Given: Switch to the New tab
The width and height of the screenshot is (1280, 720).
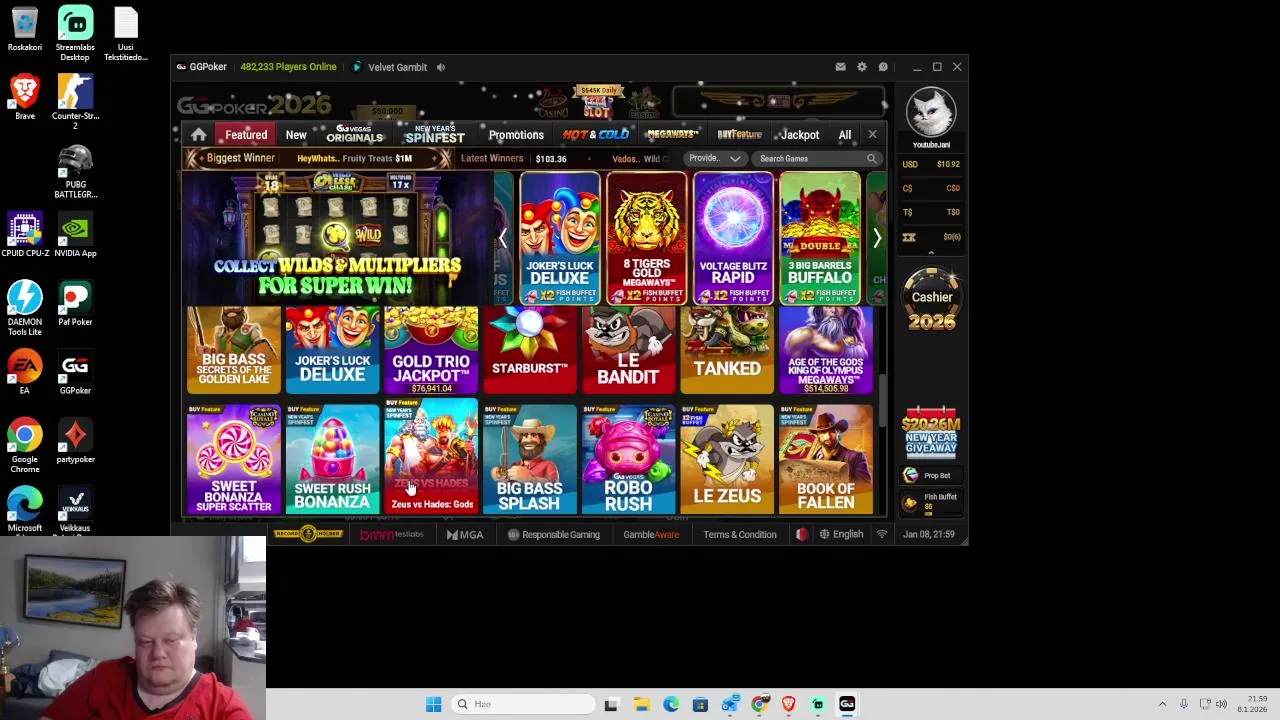Looking at the screenshot, I should tap(296, 135).
